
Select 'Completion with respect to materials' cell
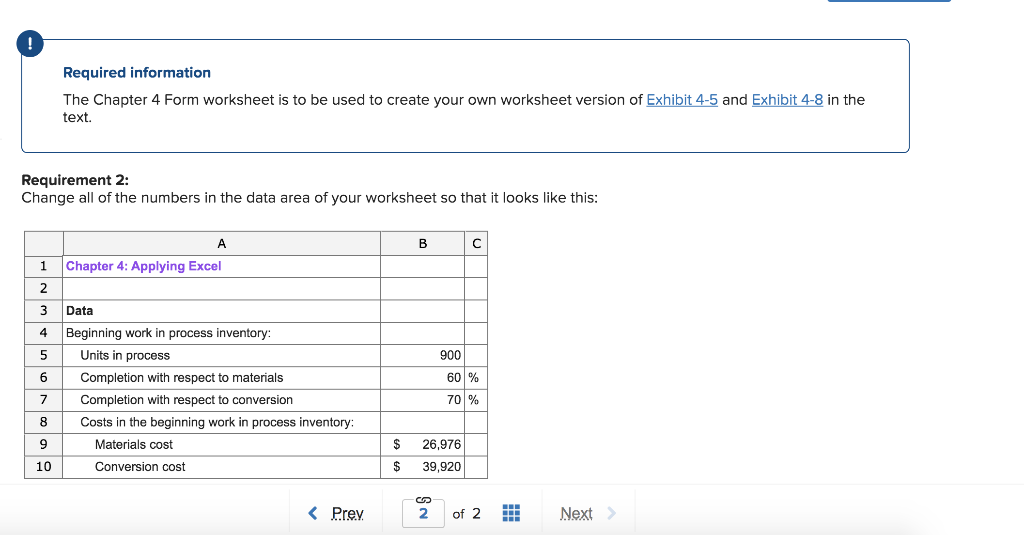point(221,378)
